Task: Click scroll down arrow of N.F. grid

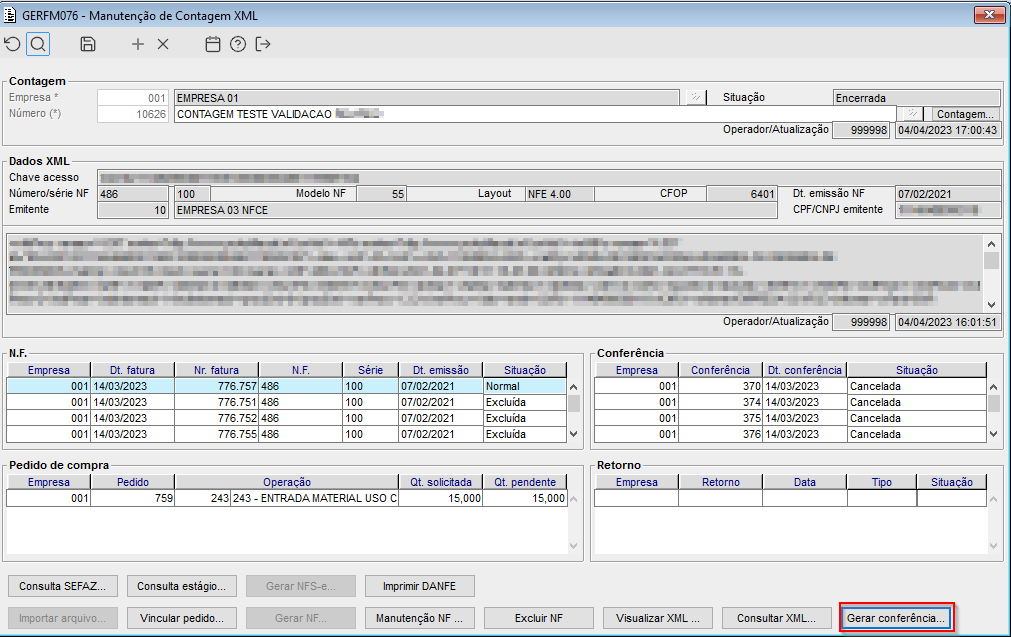Action: coord(574,434)
